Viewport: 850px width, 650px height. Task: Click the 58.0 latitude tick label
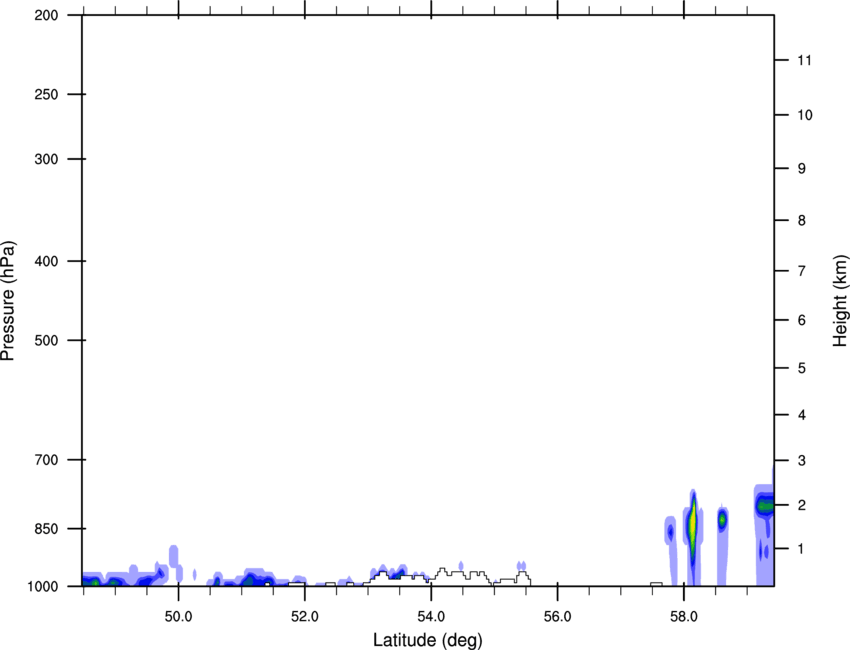[684, 617]
